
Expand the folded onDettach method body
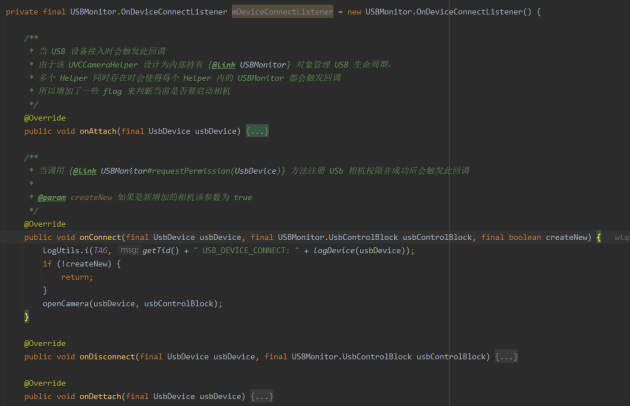pos(262,396)
